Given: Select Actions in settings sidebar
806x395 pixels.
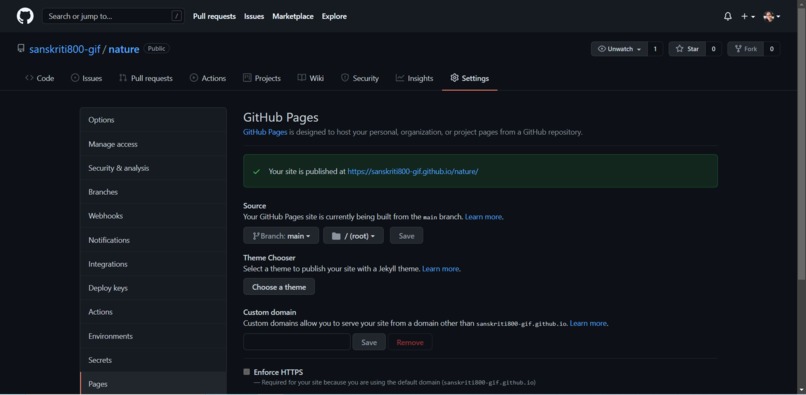Looking at the screenshot, I should [x=153, y=312].
